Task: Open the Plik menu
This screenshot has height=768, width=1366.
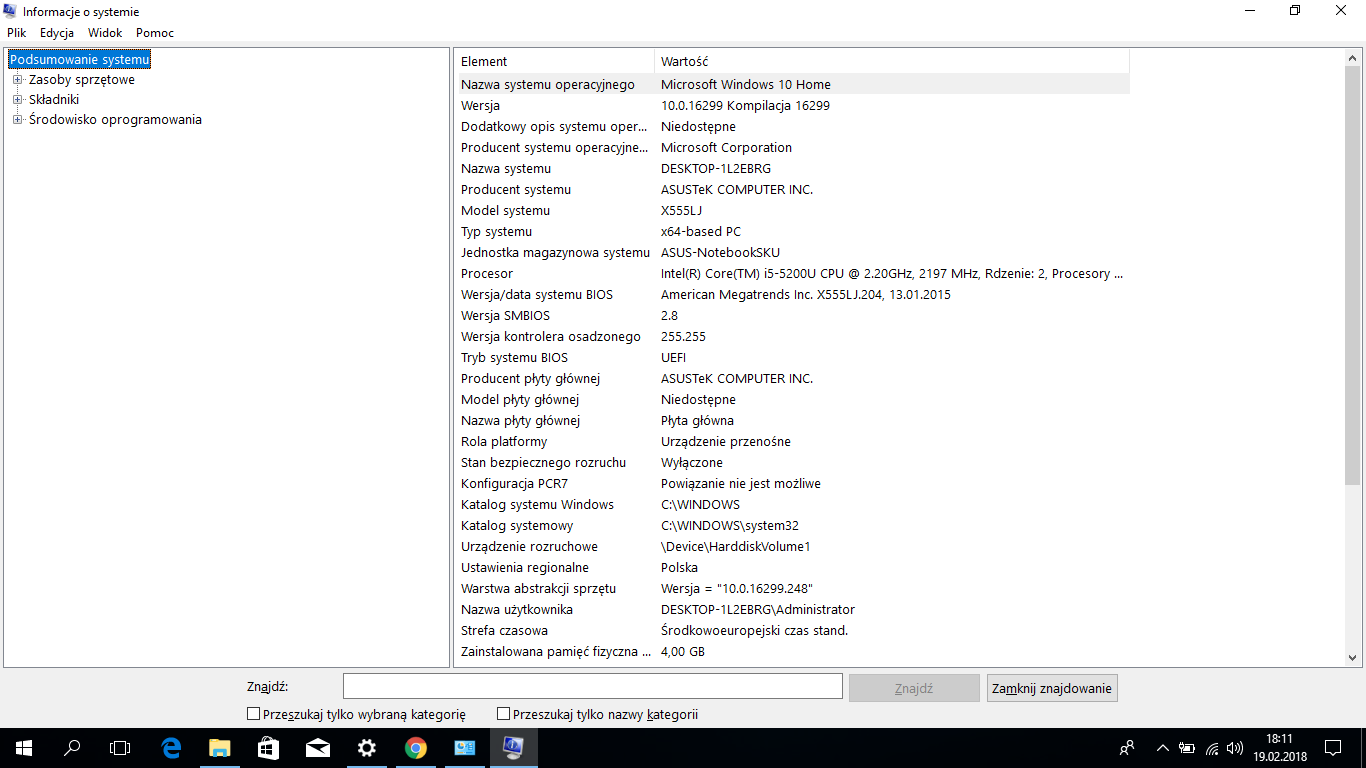Action: coord(16,33)
